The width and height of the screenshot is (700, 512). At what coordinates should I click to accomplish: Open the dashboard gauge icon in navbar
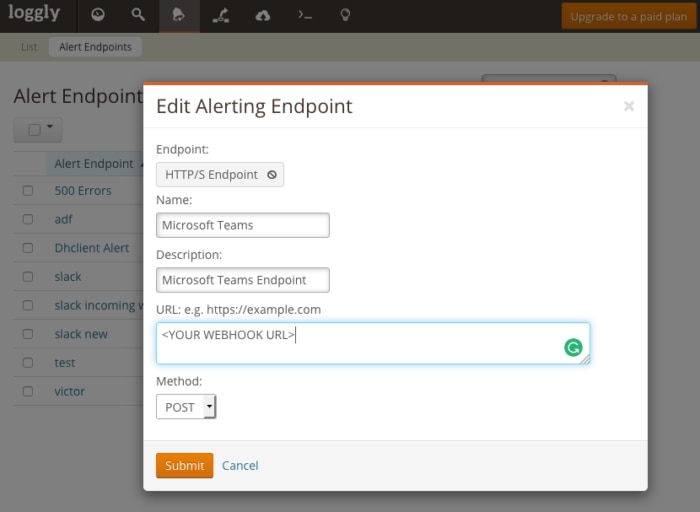point(97,16)
